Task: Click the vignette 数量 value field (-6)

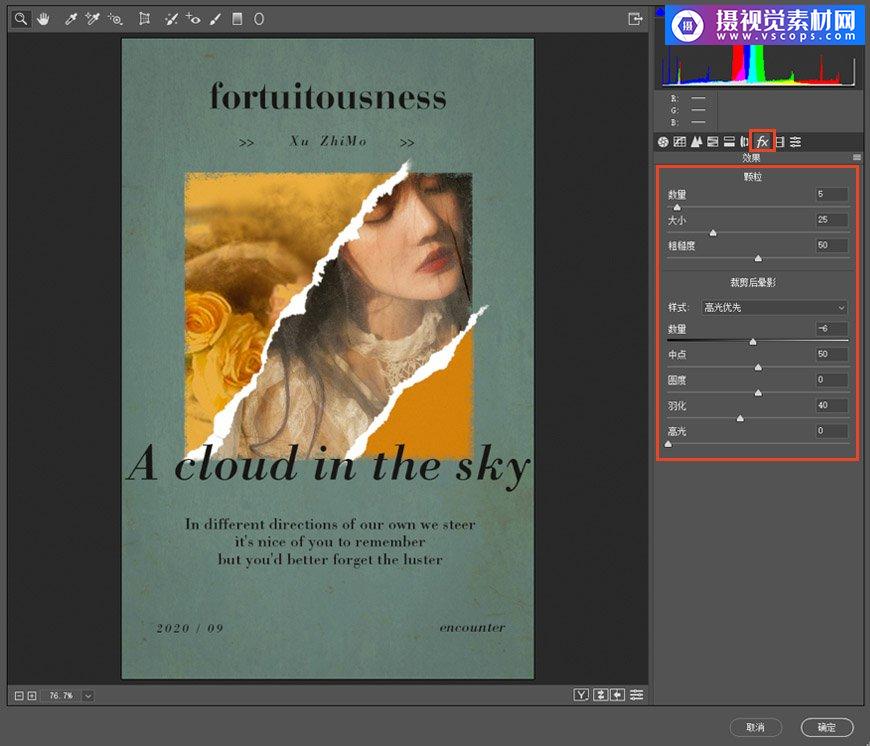Action: (x=832, y=328)
